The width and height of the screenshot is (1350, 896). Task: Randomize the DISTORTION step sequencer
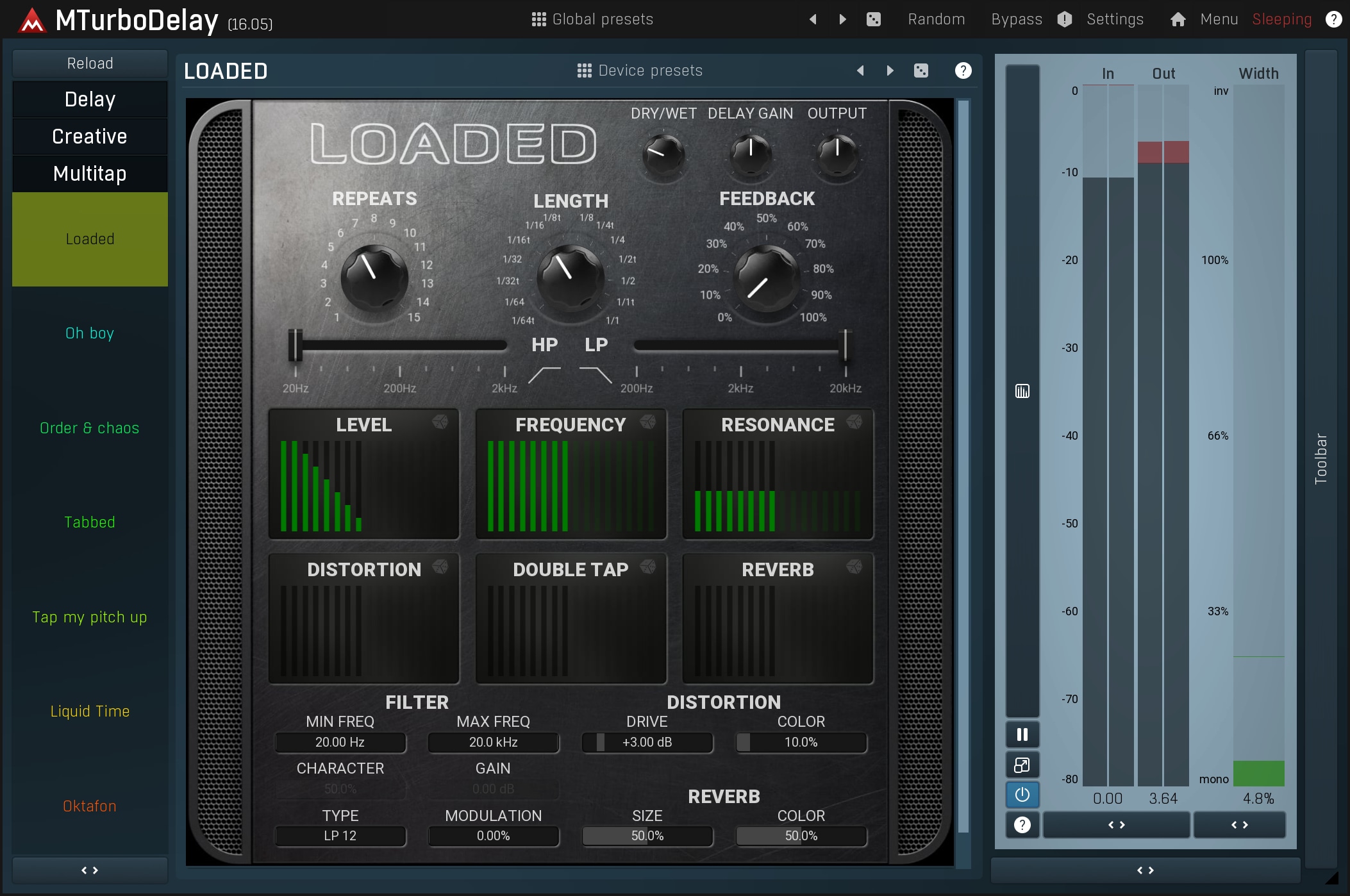pyautogui.click(x=440, y=567)
